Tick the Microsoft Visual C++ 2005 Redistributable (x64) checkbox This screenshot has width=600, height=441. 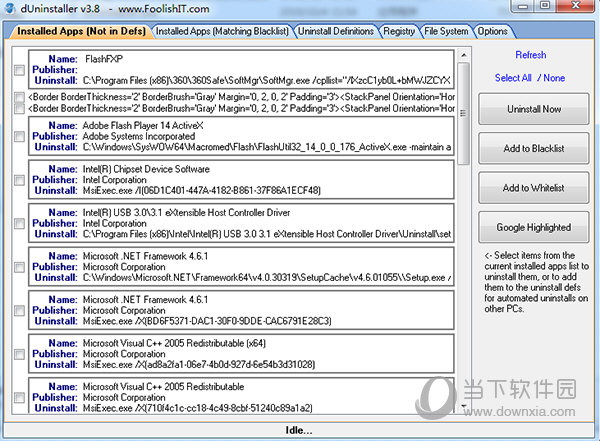[19, 354]
